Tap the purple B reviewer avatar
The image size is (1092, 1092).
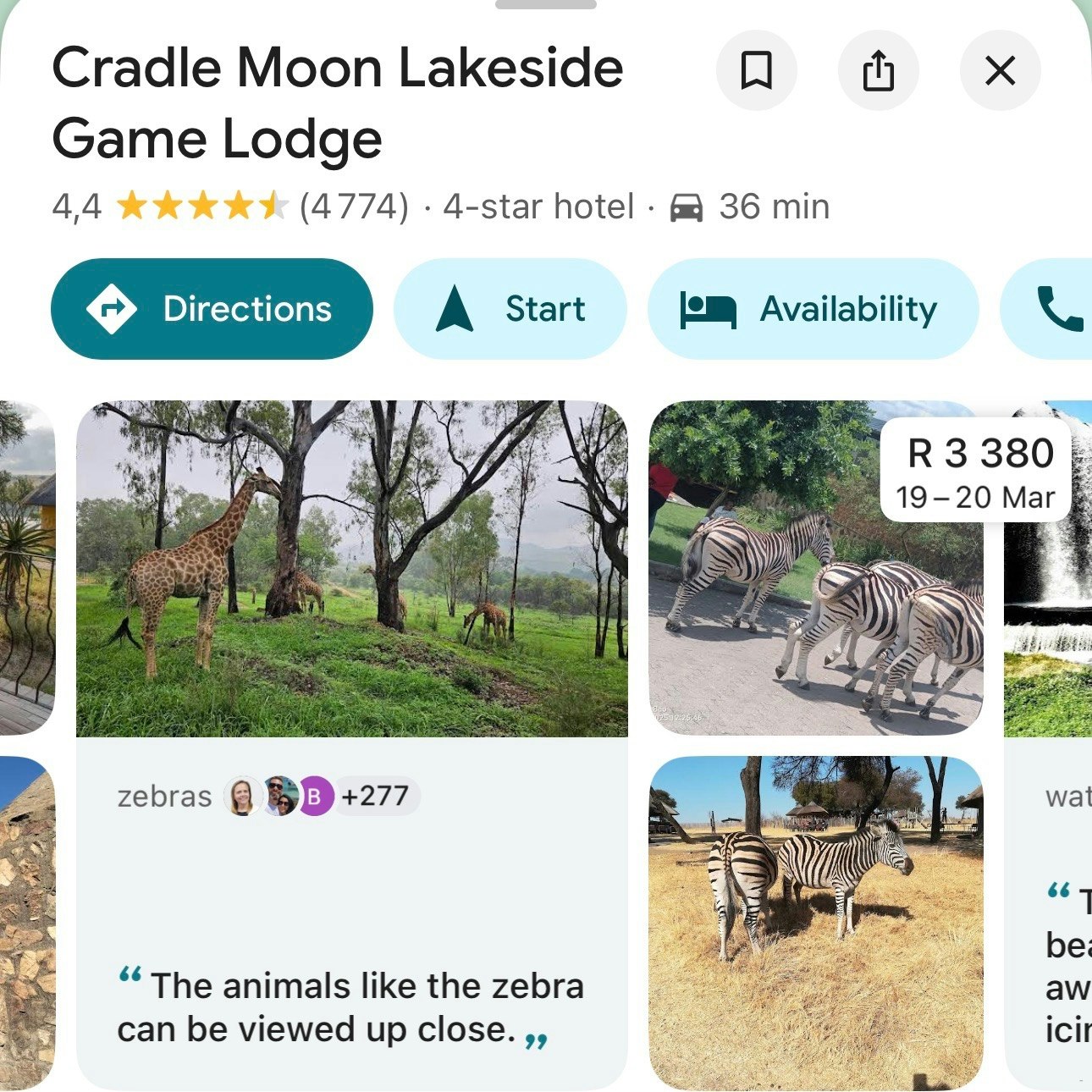[315, 797]
